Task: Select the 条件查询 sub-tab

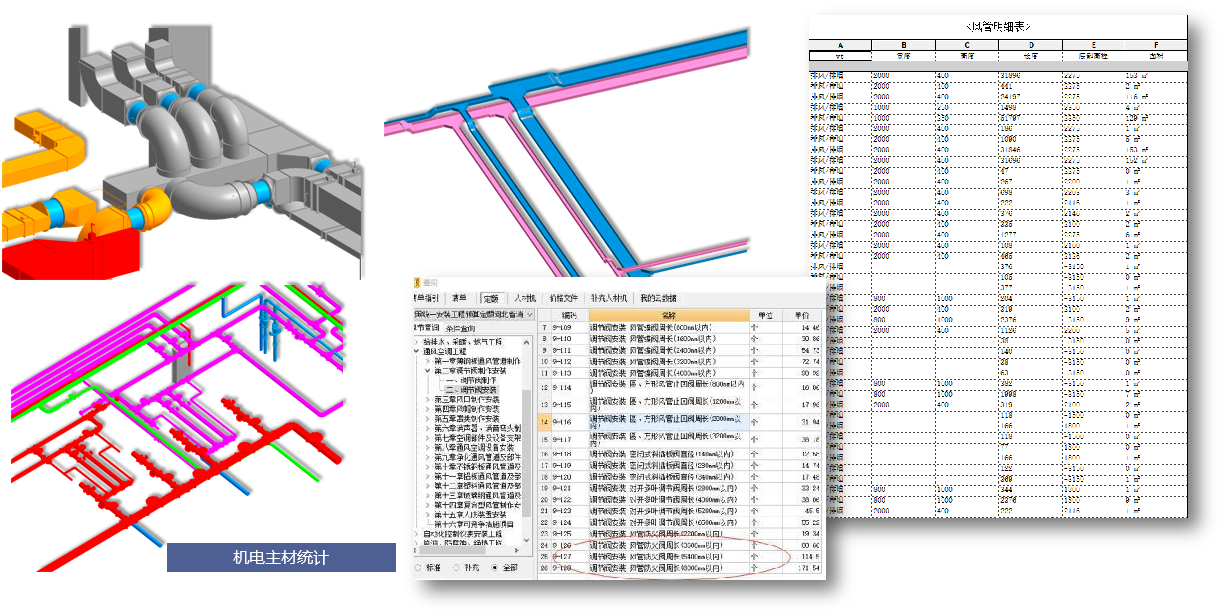Action: (460, 328)
